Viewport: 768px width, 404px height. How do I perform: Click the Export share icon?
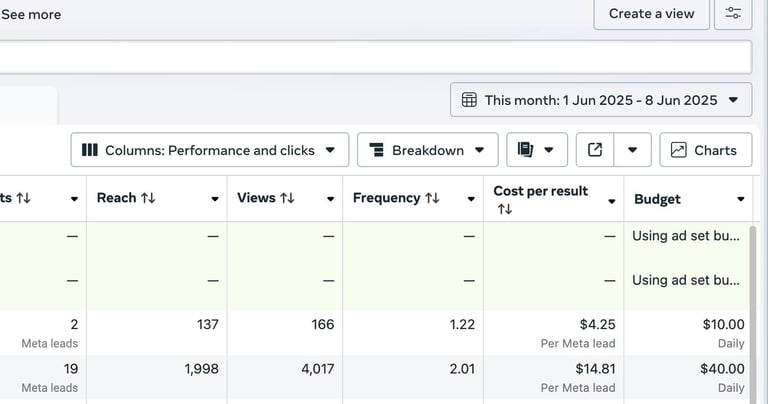[595, 150]
